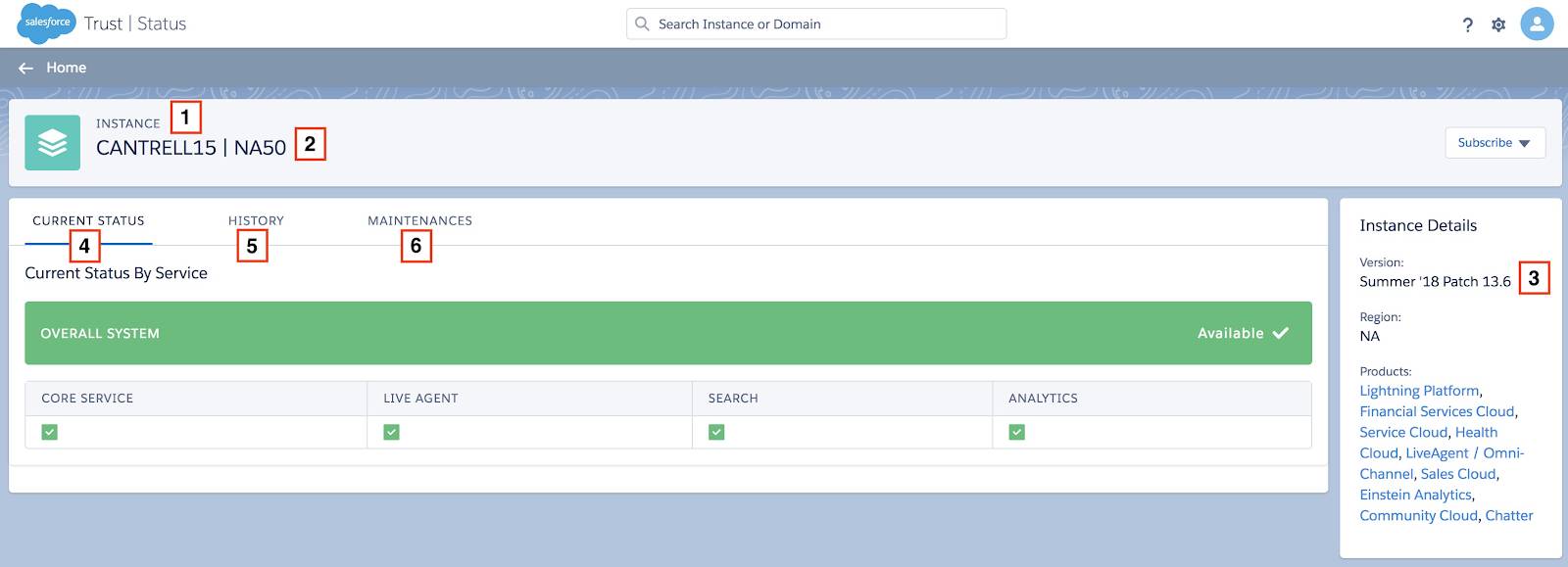Image resolution: width=1568 pixels, height=567 pixels.
Task: Open the Community Cloud link
Action: coord(1418,515)
